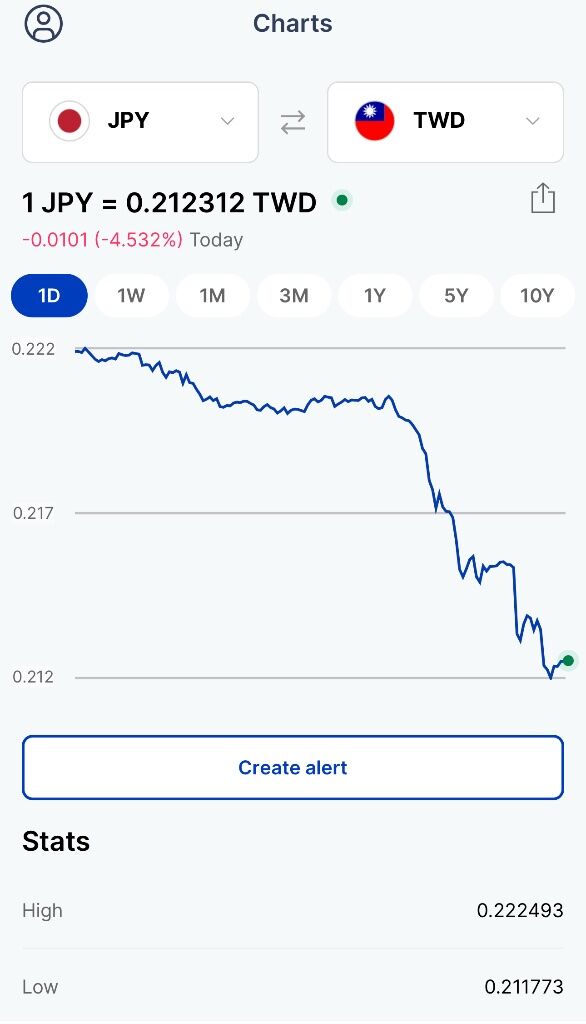
Task: Tap the share chart icon
Action: (x=543, y=198)
